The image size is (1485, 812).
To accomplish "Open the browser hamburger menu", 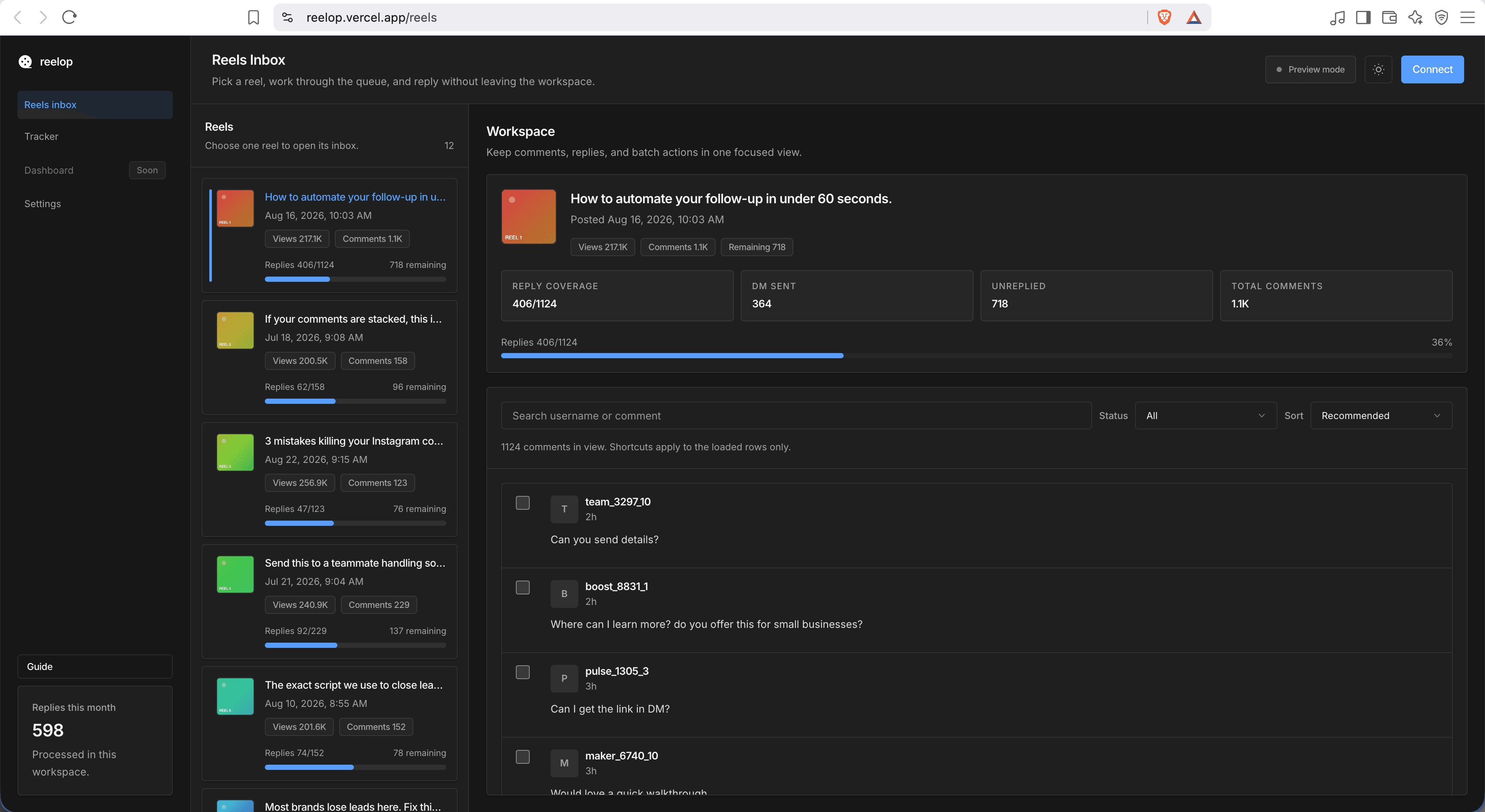I will click(1467, 17).
